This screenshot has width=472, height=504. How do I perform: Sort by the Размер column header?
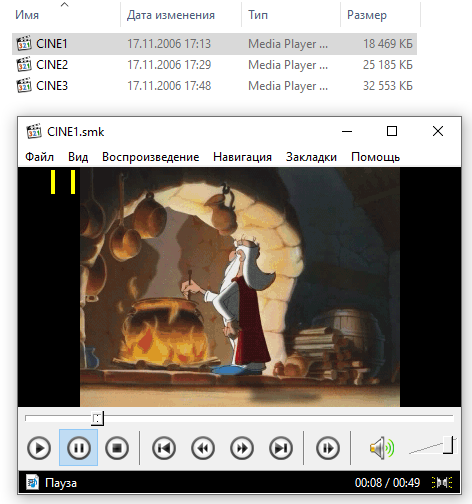coord(367,15)
